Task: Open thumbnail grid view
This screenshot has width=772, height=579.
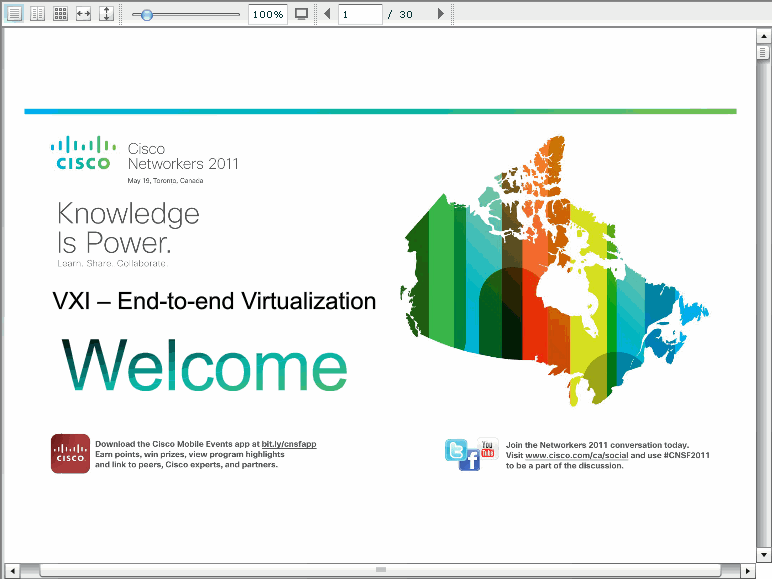Action: [x=61, y=14]
